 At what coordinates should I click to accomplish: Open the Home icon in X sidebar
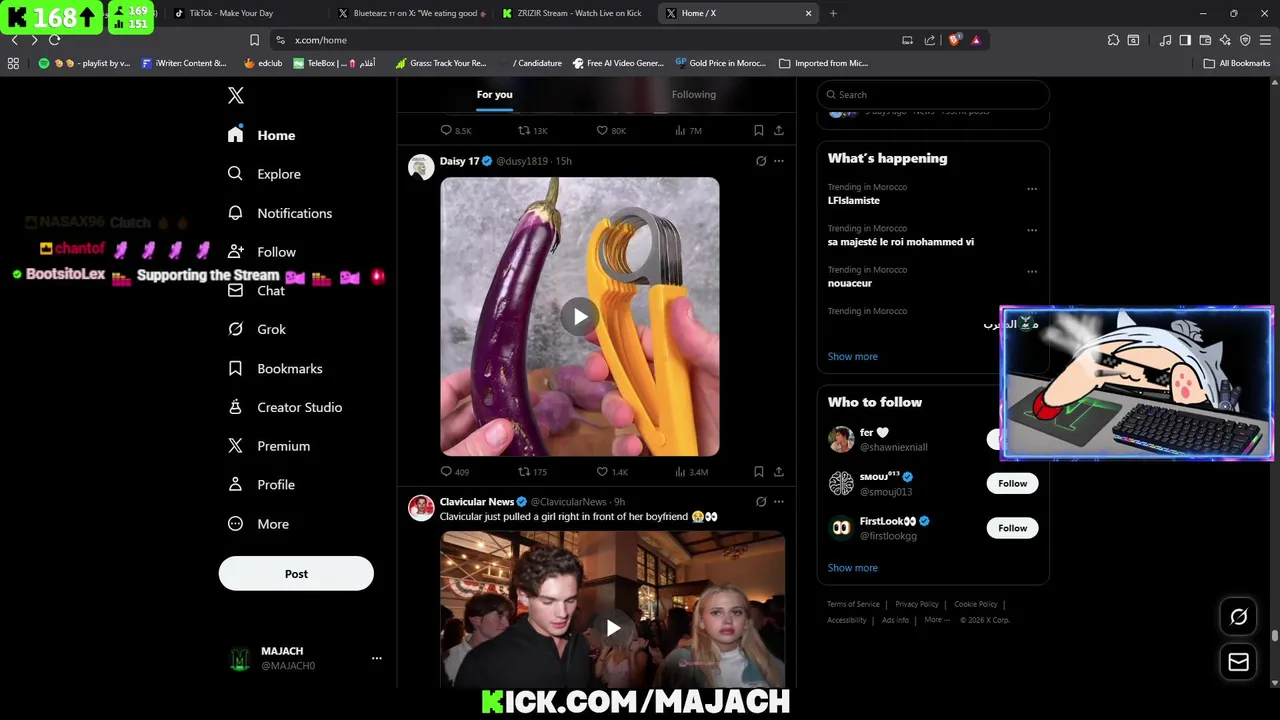235,135
